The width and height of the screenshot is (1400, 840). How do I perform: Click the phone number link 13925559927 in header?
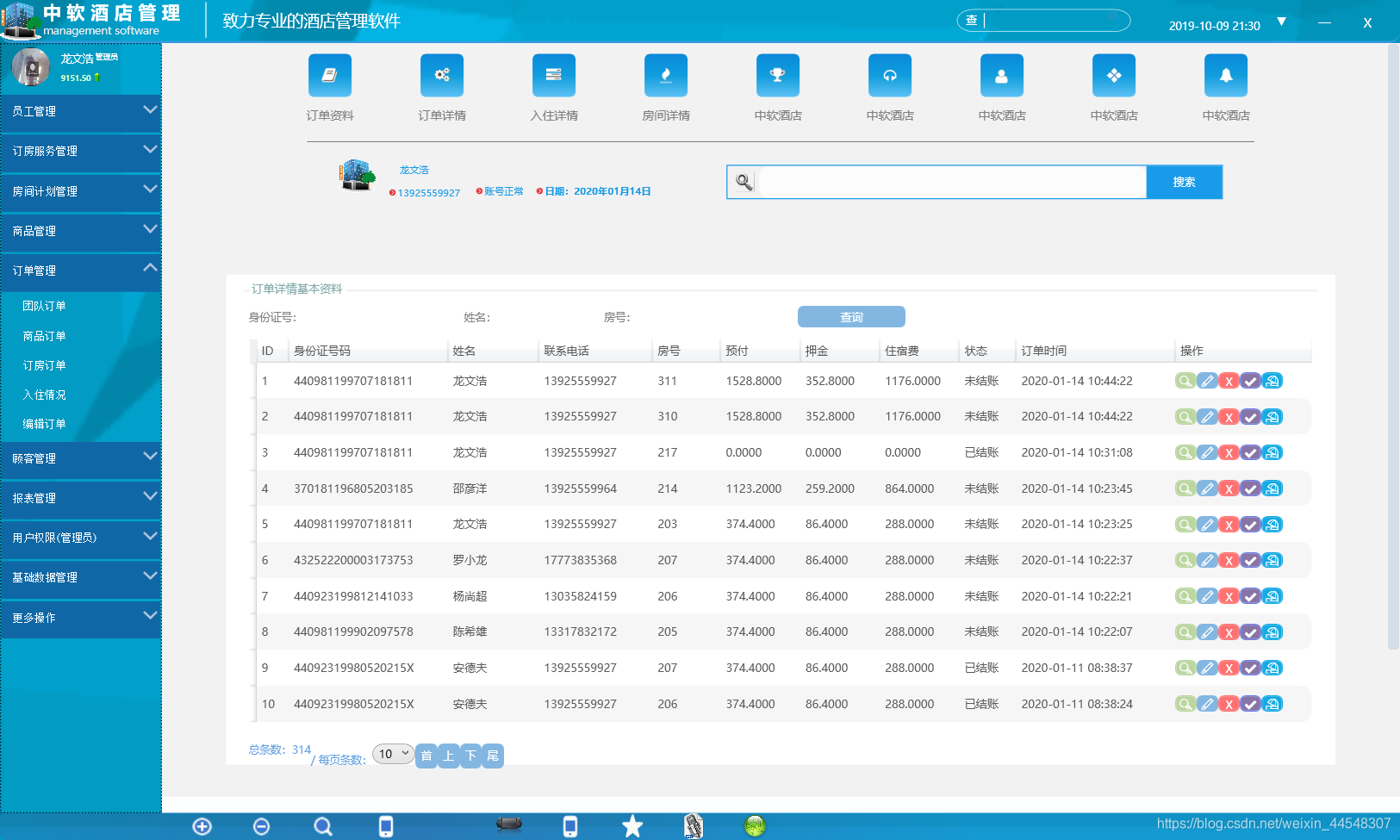pos(429,193)
